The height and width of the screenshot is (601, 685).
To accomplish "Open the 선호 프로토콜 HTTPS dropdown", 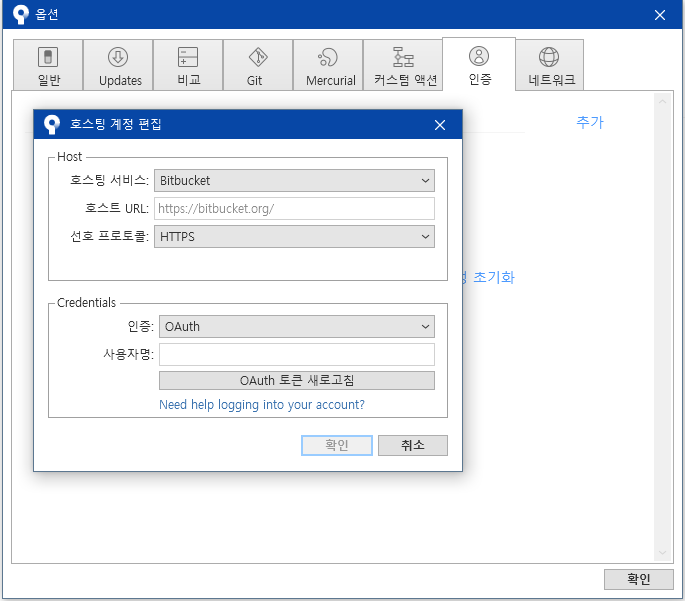I will (294, 236).
